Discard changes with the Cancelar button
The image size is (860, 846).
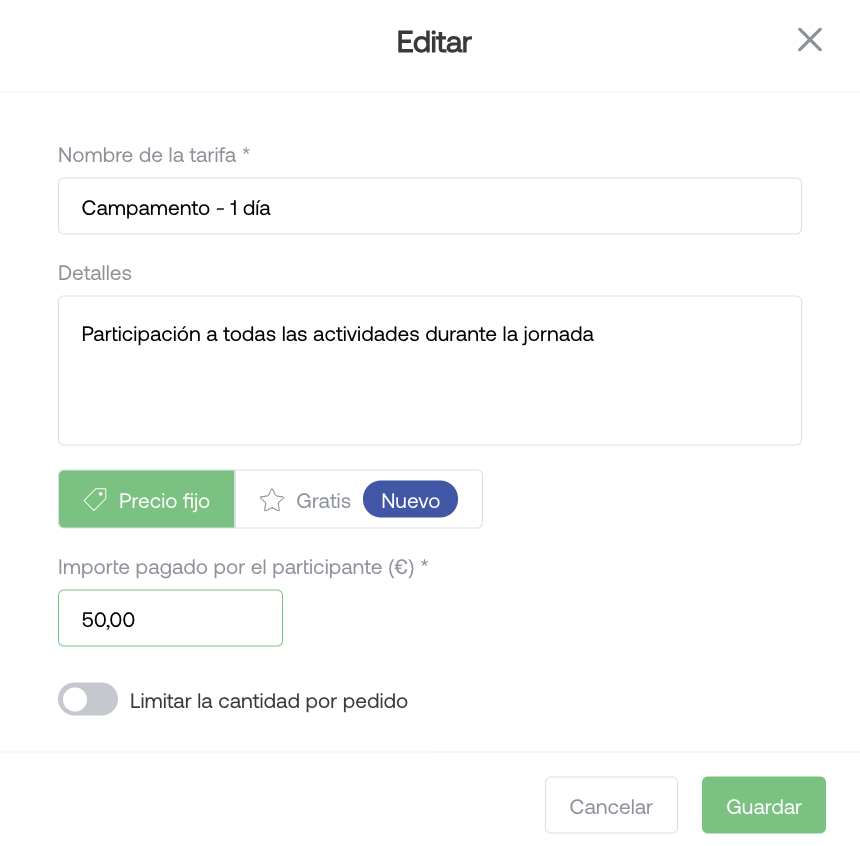pos(611,805)
